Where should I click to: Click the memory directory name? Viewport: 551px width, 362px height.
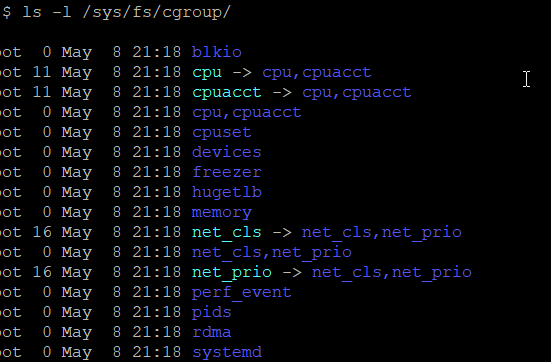coord(221,213)
